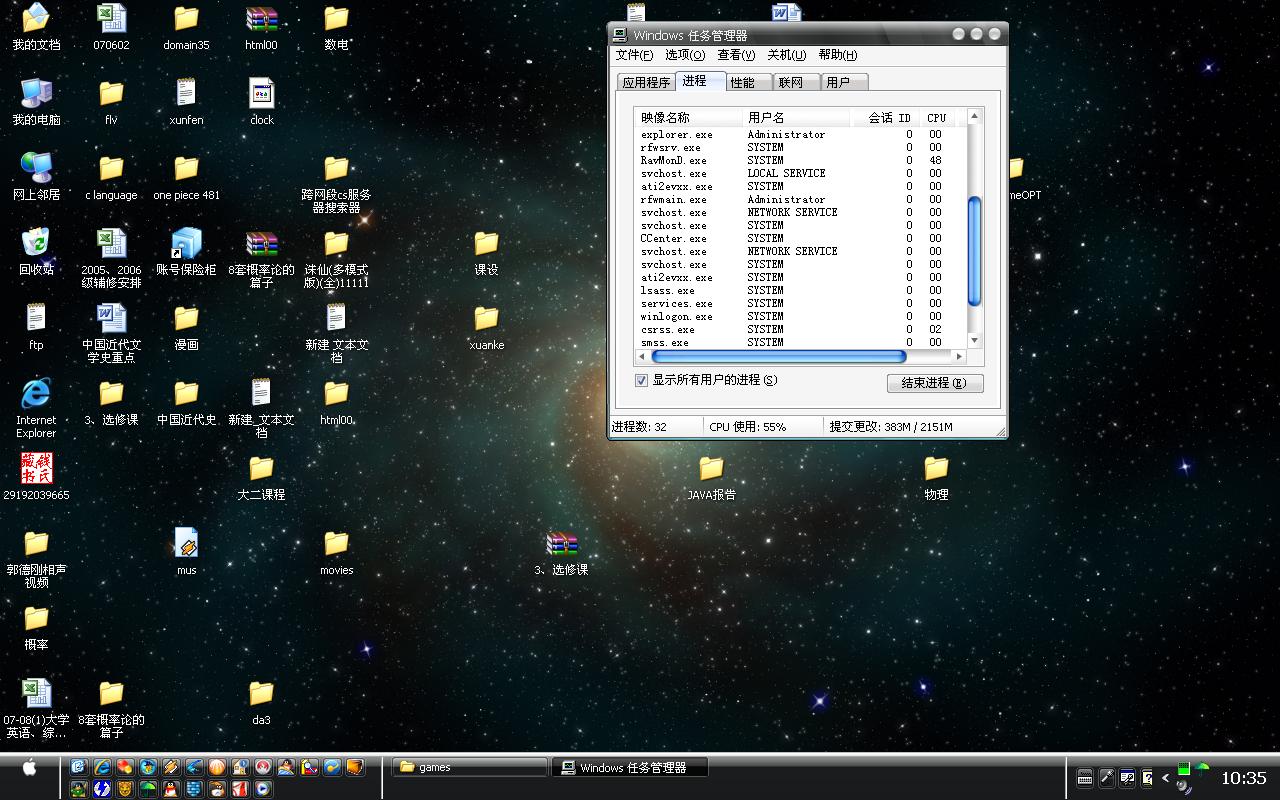
Task: Click the QQ penguin quick launch icon
Action: (x=170, y=789)
